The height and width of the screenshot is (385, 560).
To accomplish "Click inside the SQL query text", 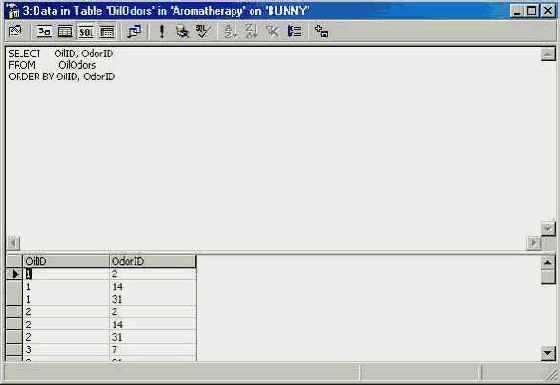I will 61,65.
